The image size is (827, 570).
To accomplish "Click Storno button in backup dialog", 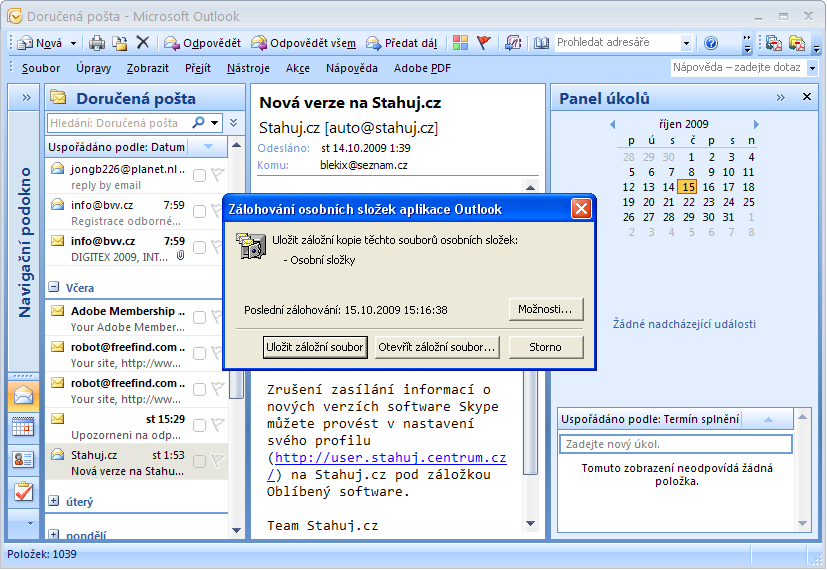I will coord(545,347).
